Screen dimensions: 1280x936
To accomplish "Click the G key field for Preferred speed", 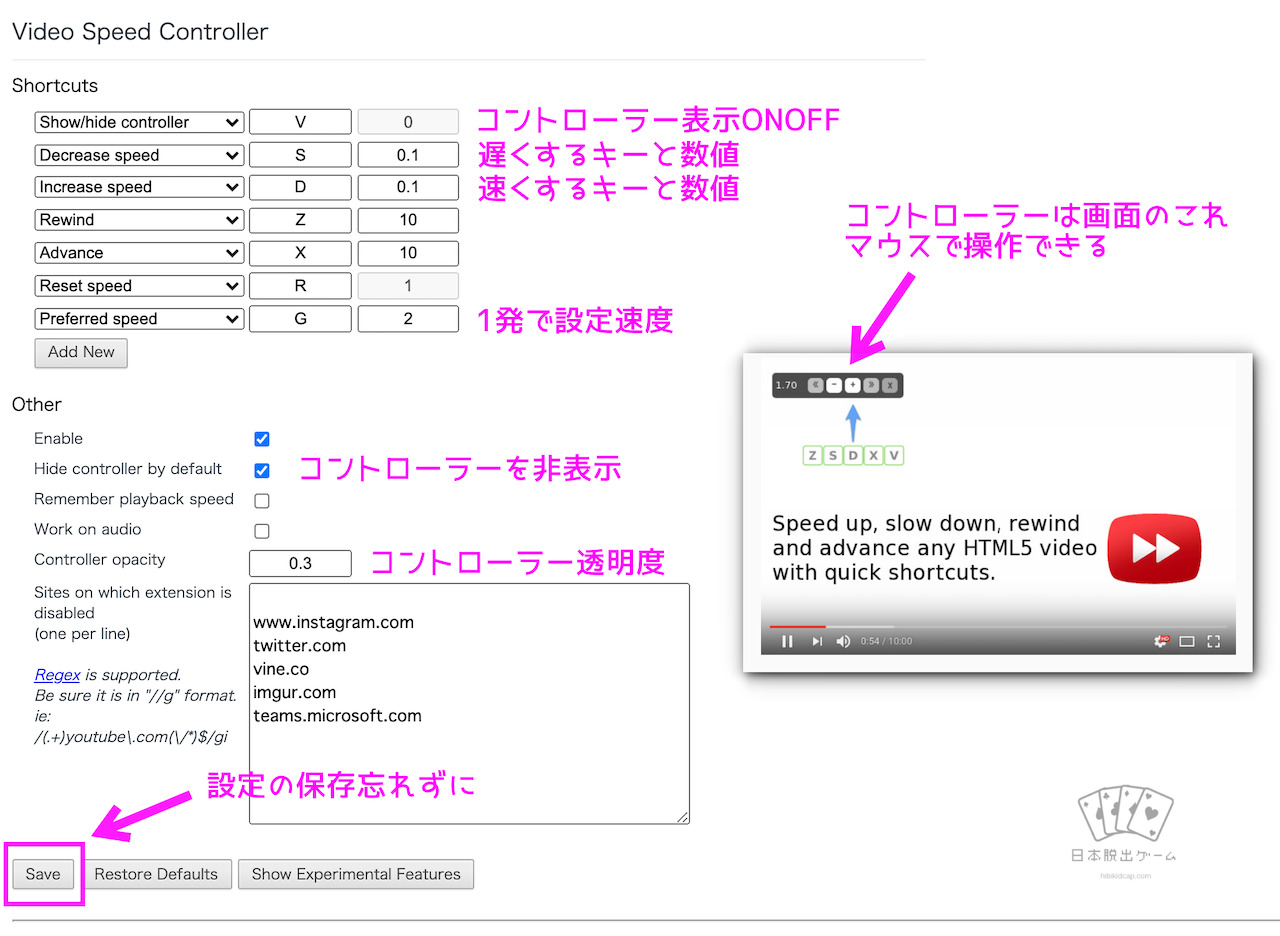I will pos(300,319).
